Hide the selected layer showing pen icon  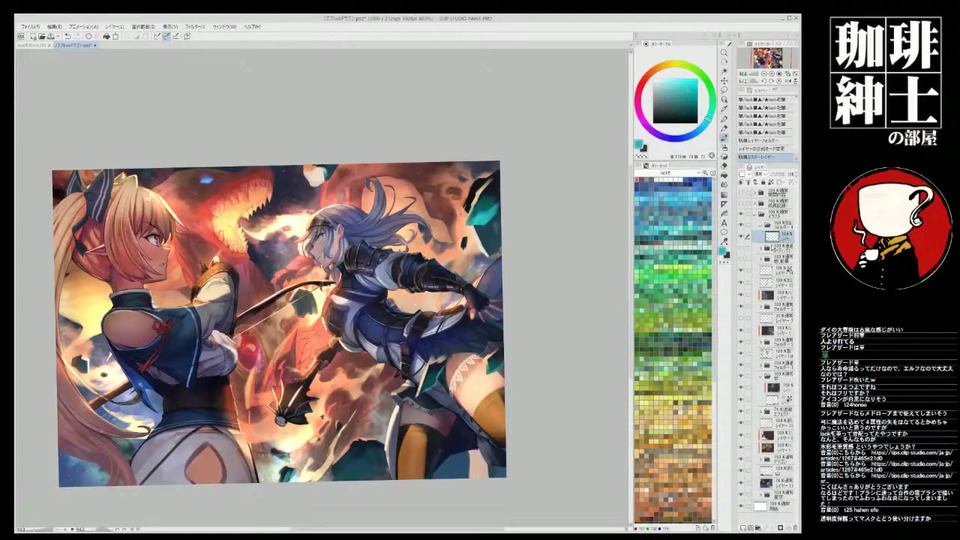(x=741, y=236)
